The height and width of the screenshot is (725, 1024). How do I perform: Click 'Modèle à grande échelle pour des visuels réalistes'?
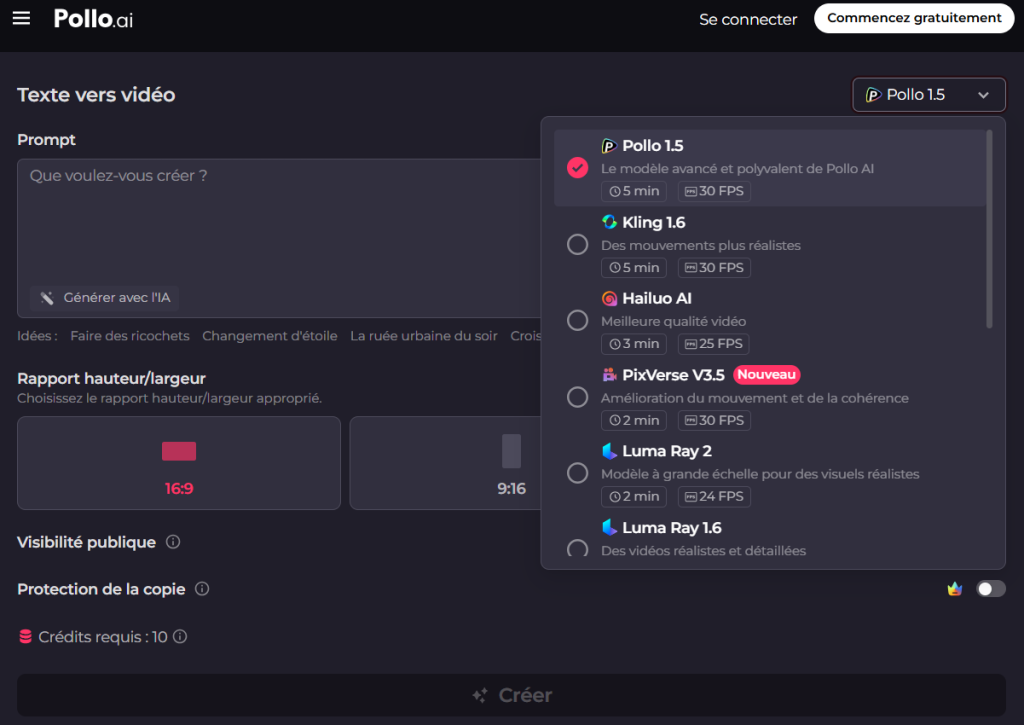pos(760,474)
